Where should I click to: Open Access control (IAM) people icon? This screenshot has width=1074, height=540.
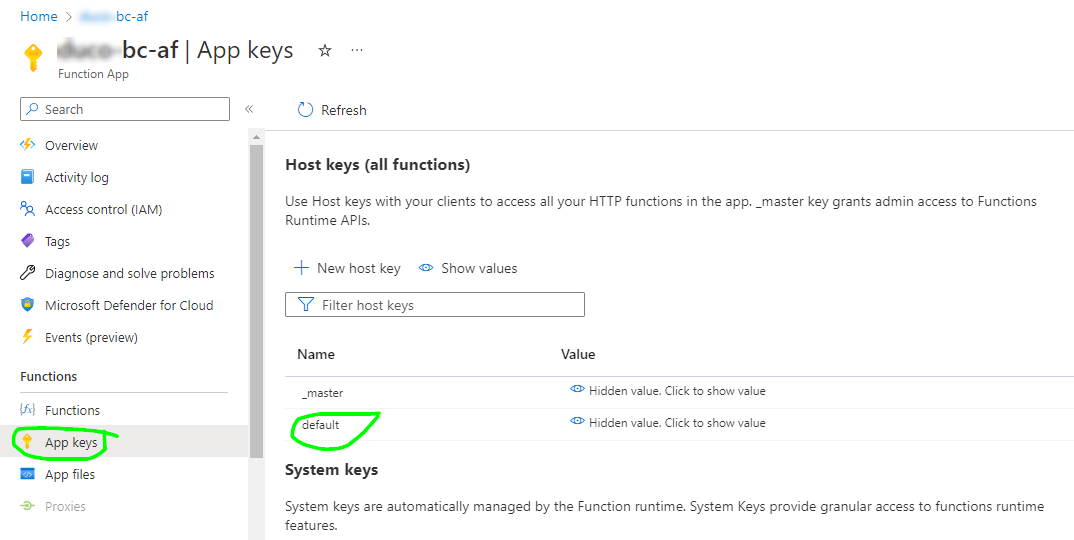27,209
